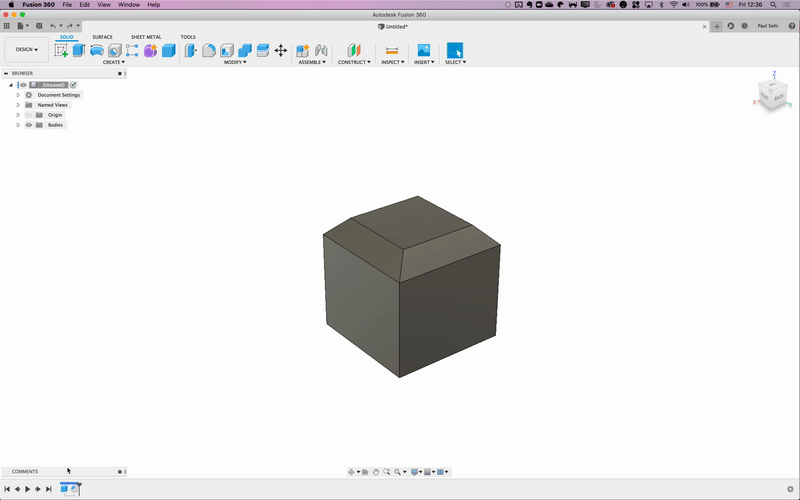
Task: Toggle visibility of the Origin folder
Action: pos(29,115)
